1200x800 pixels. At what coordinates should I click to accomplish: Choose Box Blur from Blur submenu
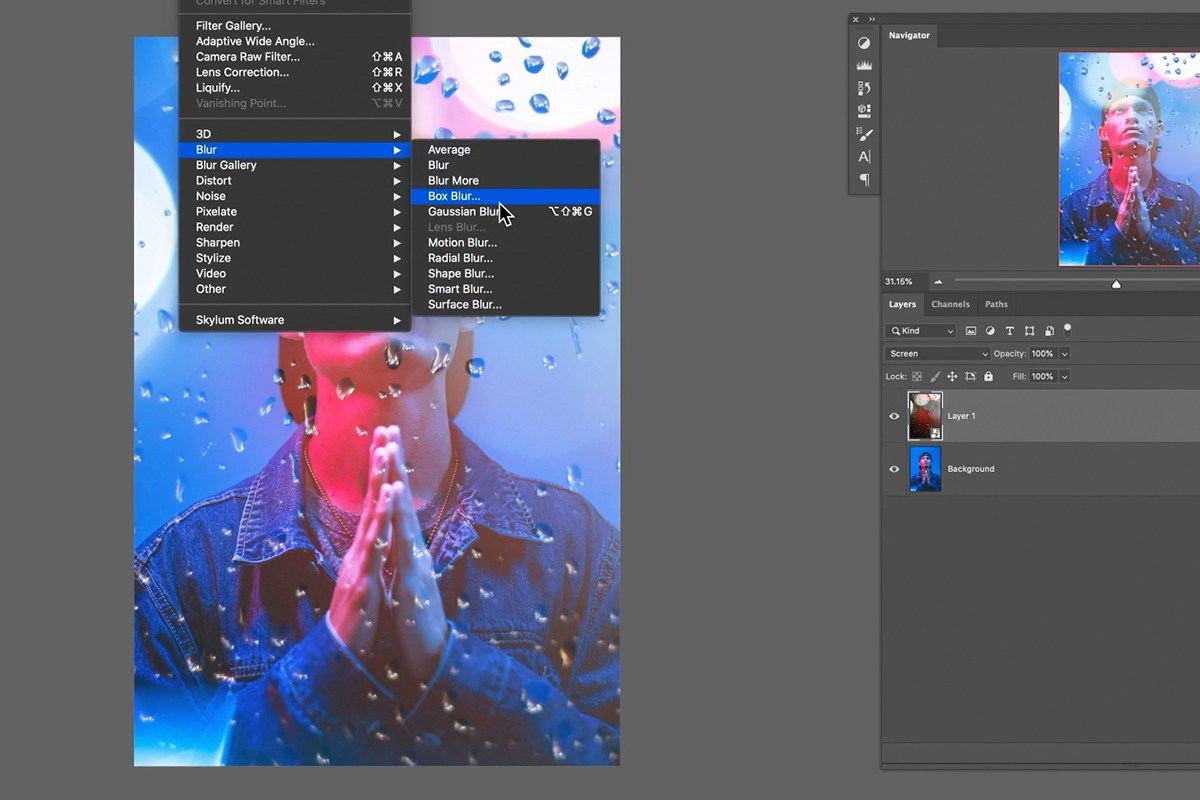[505, 196]
